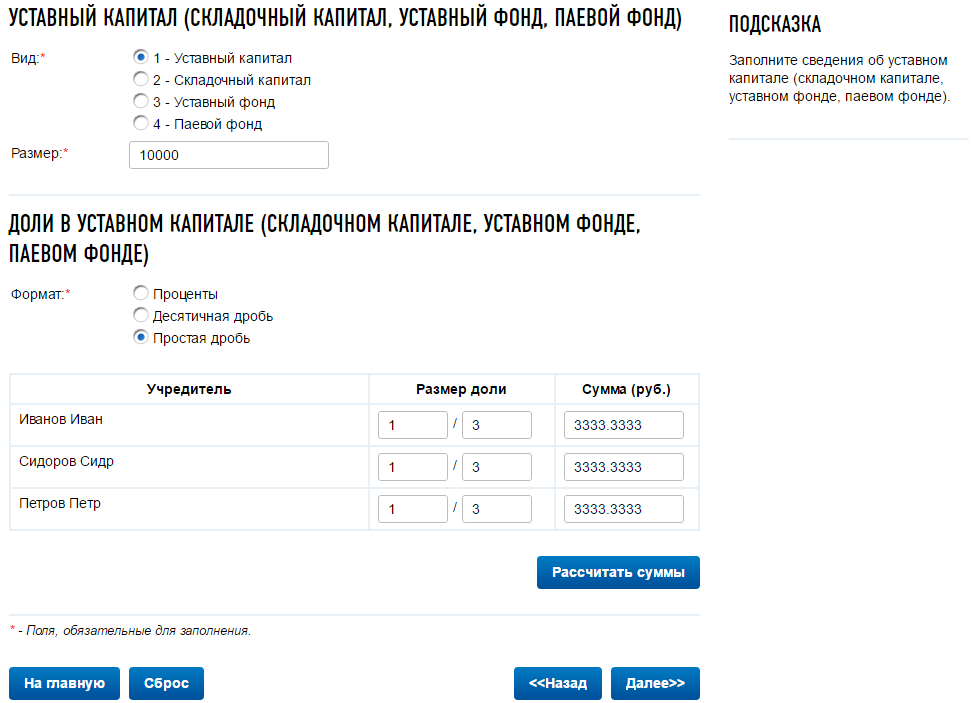Click Иванов Иван's sum field showing 3333.3333
977x703 pixels.
coord(623,424)
